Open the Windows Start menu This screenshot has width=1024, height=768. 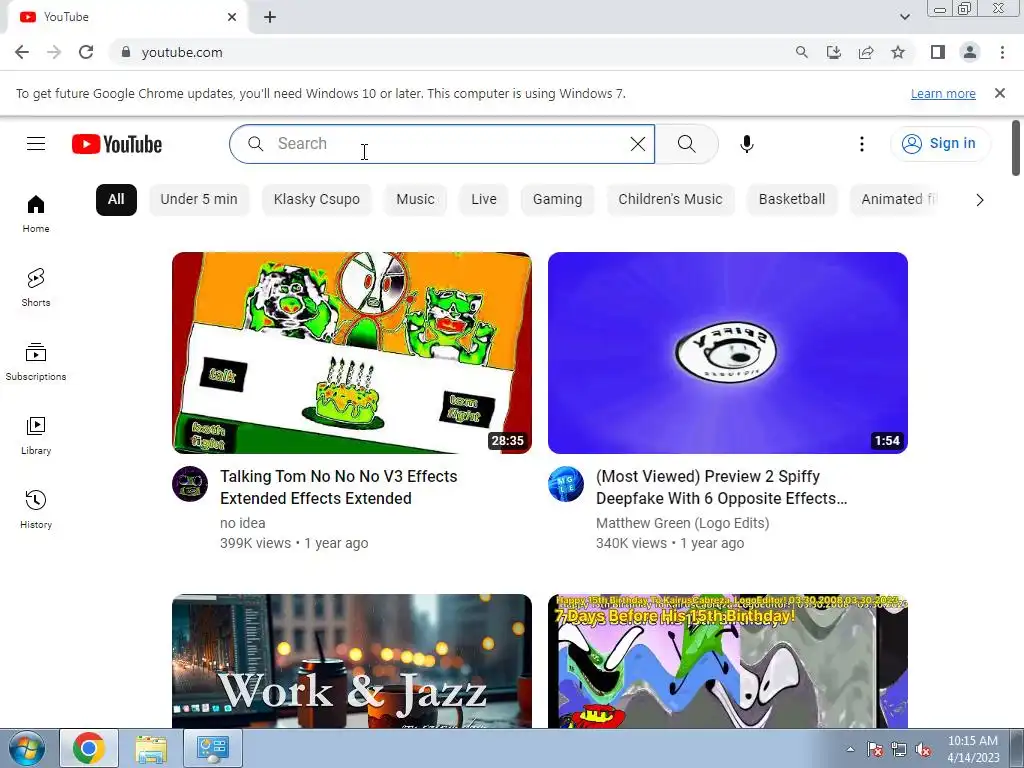point(26,748)
